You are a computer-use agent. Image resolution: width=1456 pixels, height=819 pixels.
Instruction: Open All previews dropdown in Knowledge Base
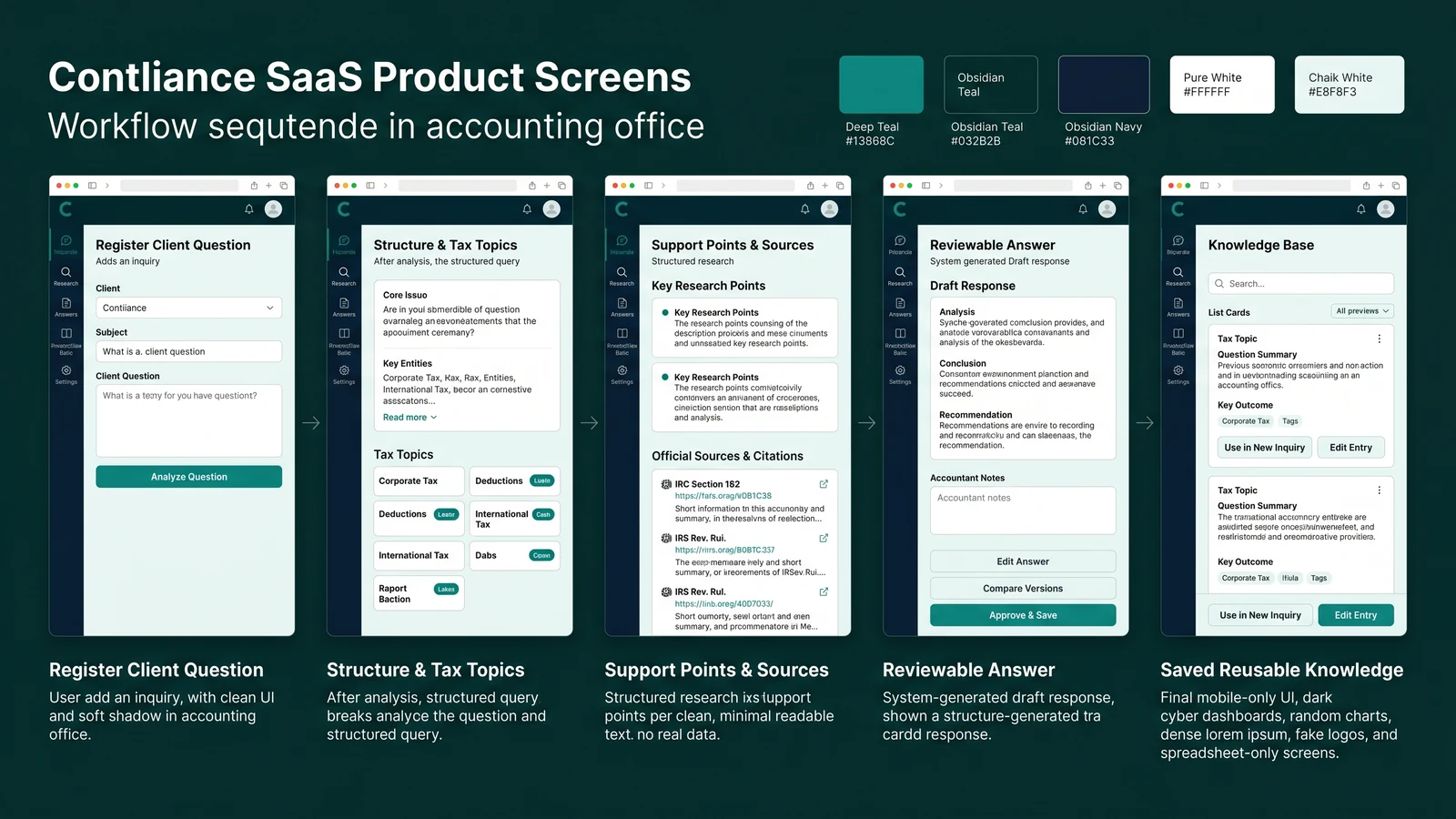(x=1362, y=311)
